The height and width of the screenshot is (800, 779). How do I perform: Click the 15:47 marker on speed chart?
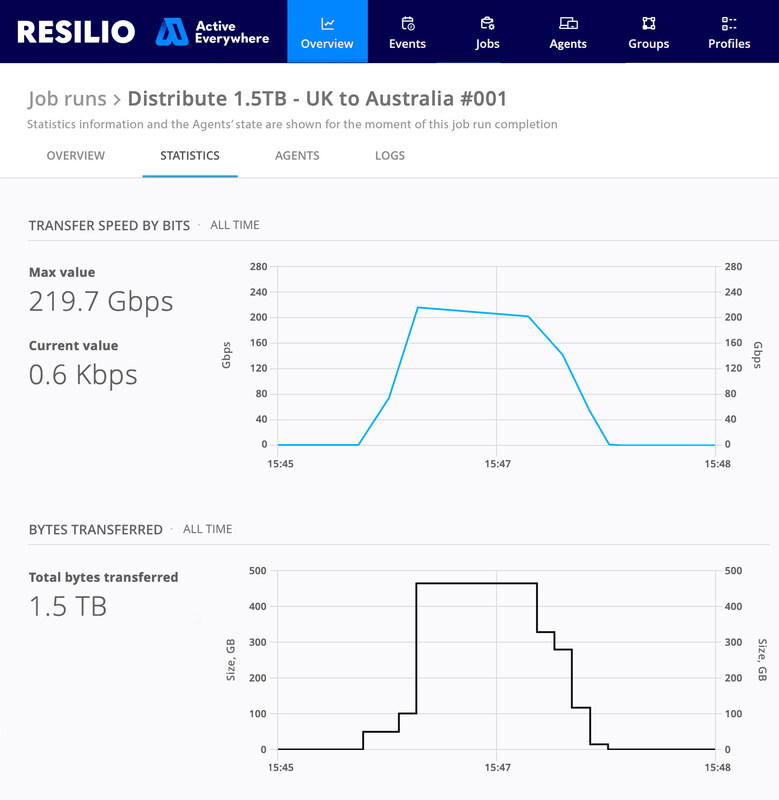click(497, 464)
